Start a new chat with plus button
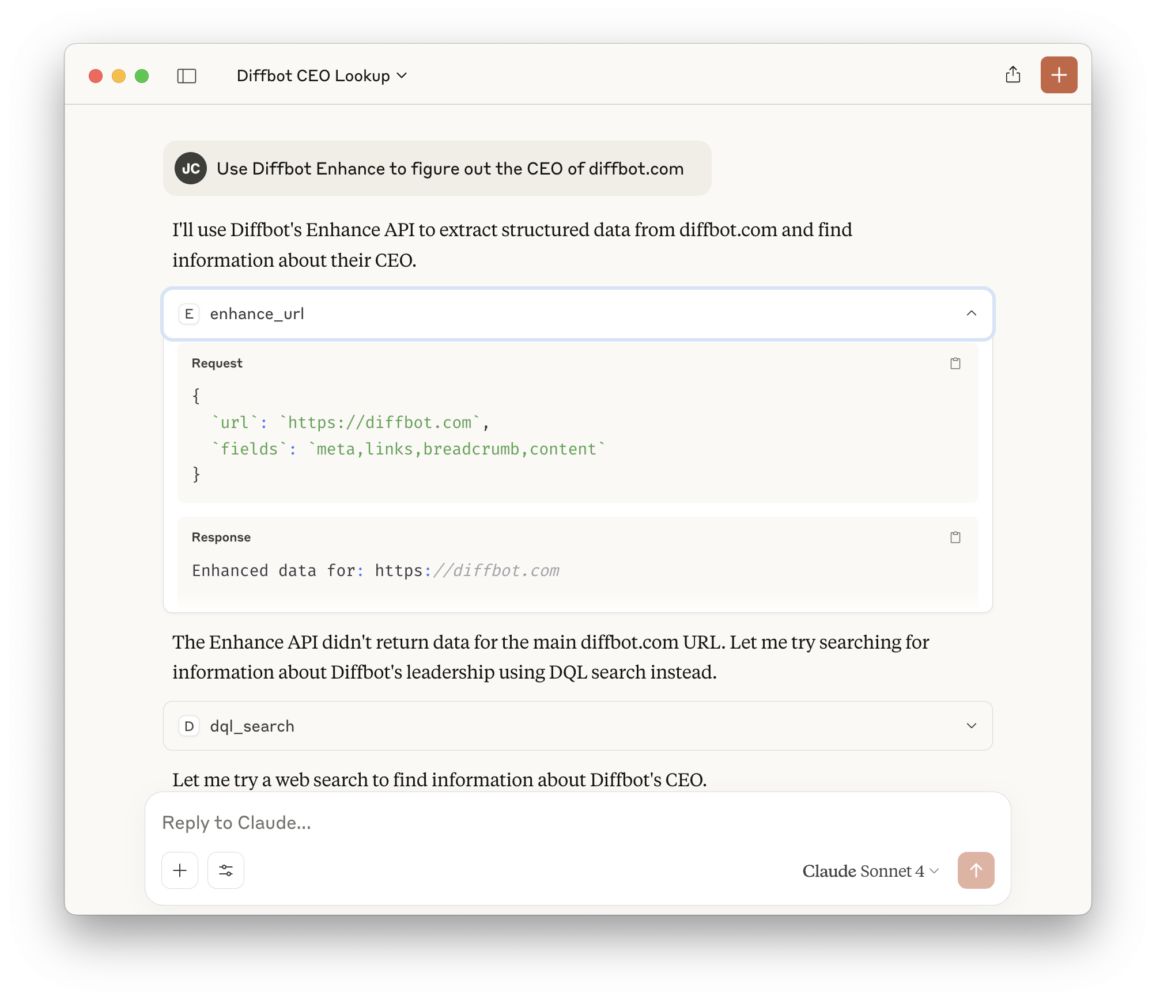 [x=1059, y=74]
